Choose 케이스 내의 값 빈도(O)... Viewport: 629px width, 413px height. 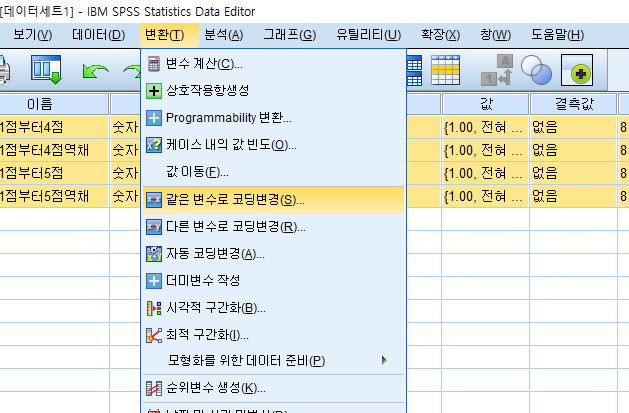(x=273, y=145)
